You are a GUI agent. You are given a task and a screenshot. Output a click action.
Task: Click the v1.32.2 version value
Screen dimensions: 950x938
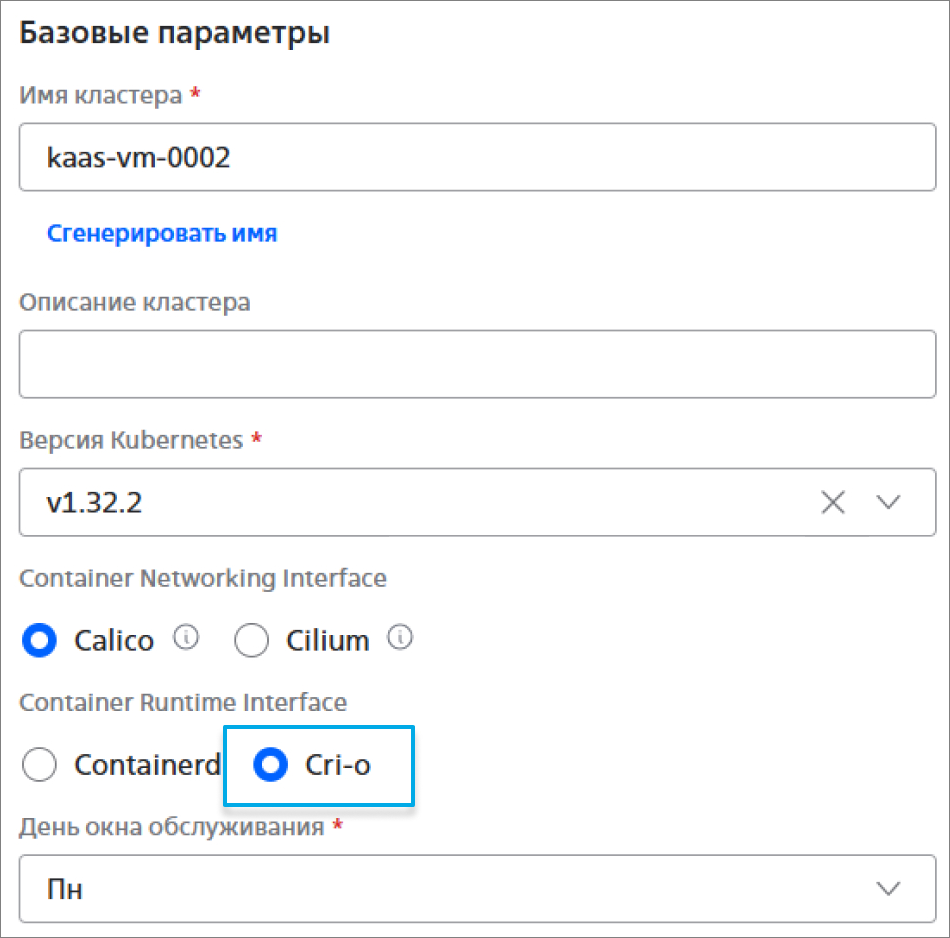click(x=95, y=502)
